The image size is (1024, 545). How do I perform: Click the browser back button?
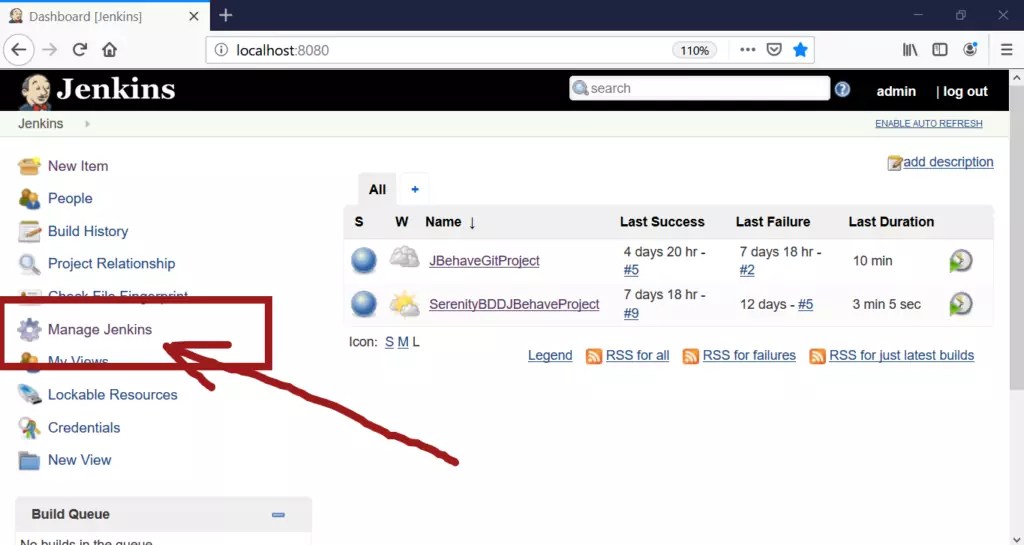[x=19, y=50]
